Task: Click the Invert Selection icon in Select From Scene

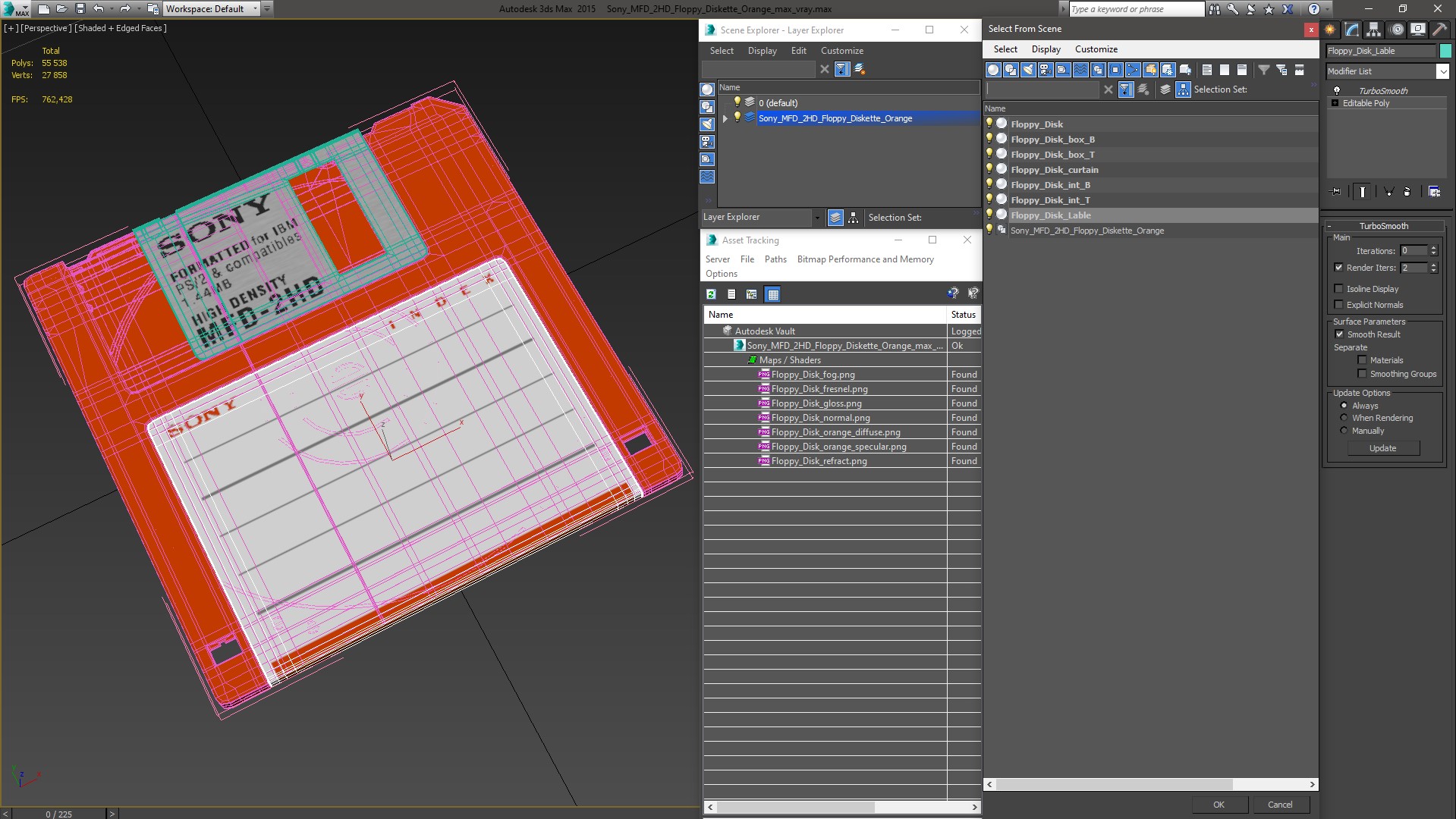Action: coord(1242,70)
